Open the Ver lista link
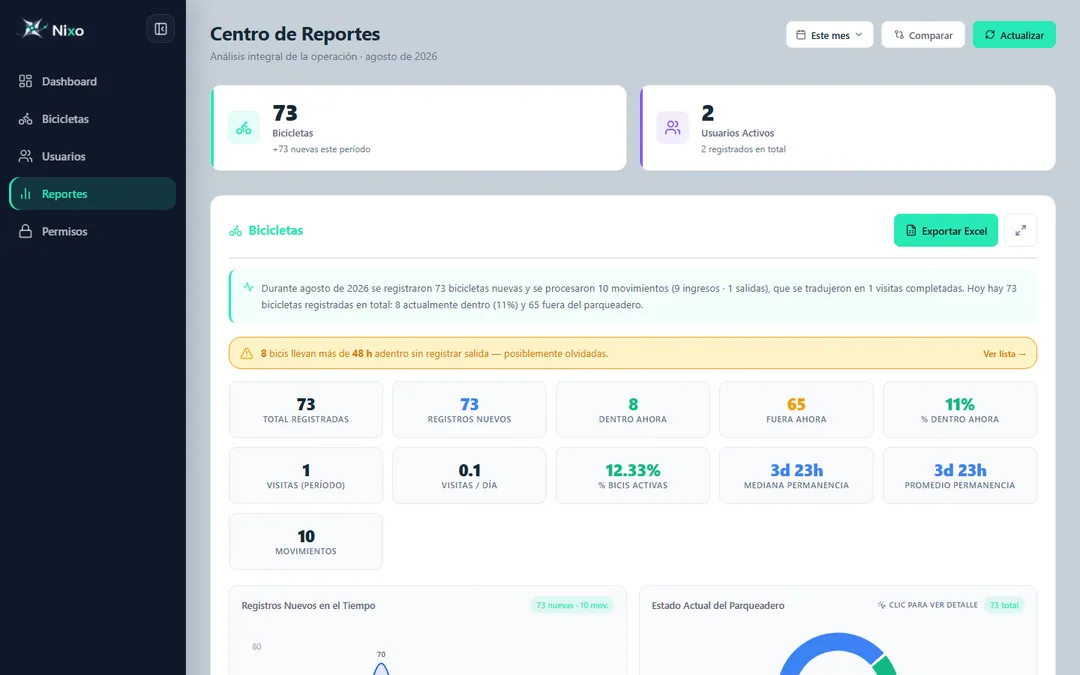Screen dimensions: 1080x675 pyautogui.click(x=1004, y=353)
